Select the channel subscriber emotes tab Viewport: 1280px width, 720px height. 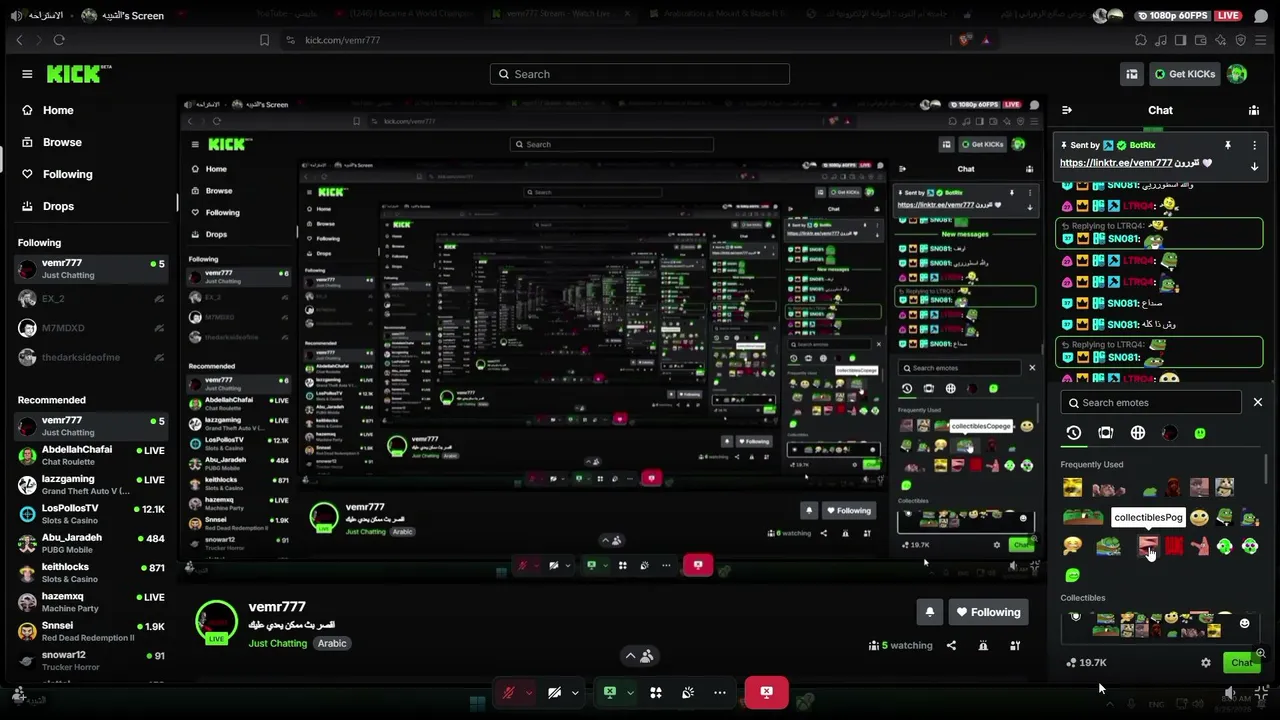[x=1106, y=433]
